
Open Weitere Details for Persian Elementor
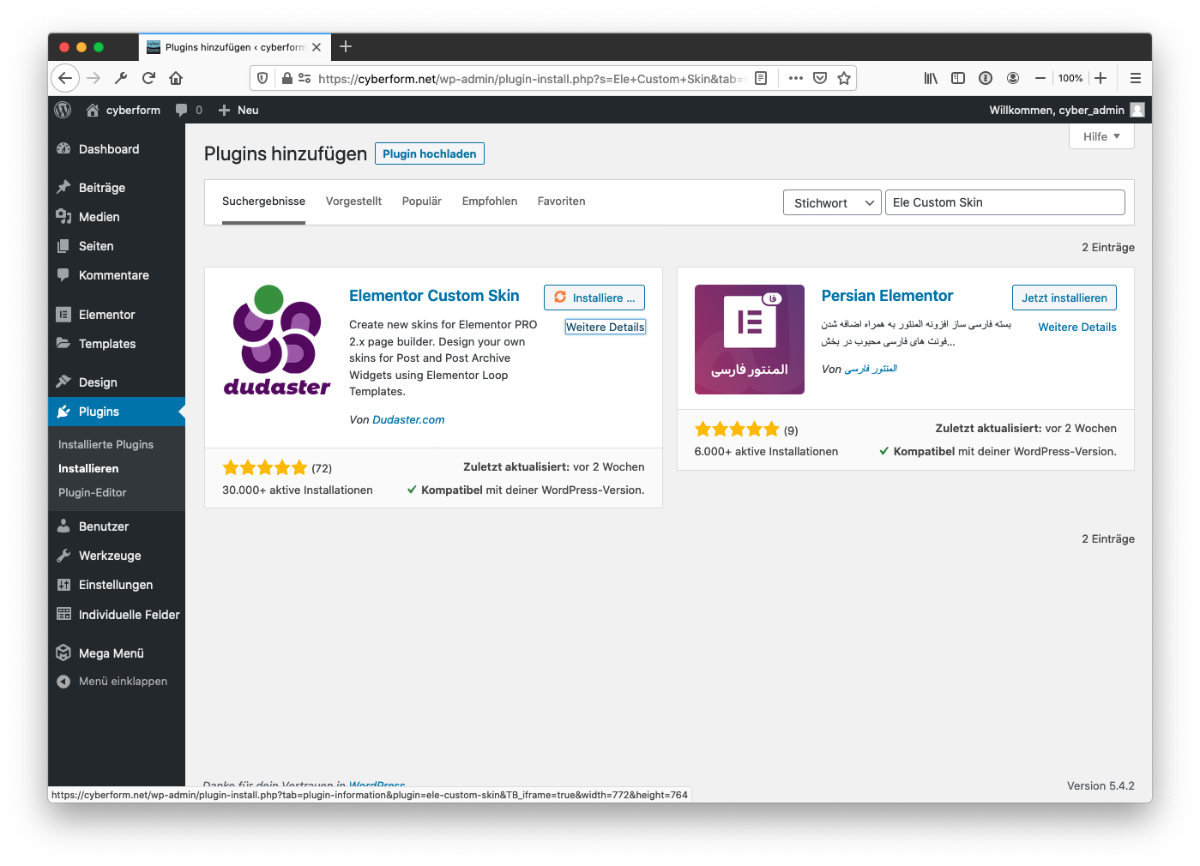pos(1077,327)
